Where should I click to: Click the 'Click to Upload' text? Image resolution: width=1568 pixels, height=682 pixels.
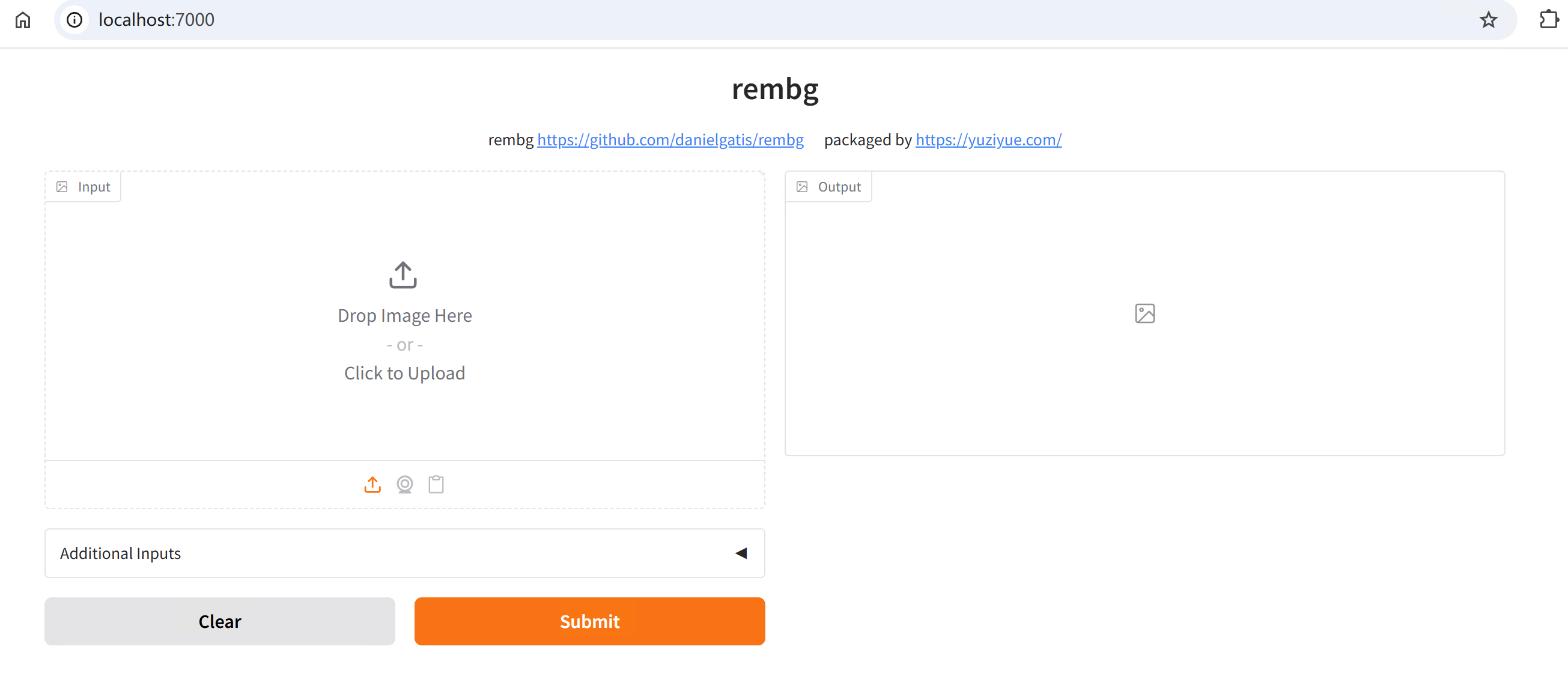[x=404, y=373]
